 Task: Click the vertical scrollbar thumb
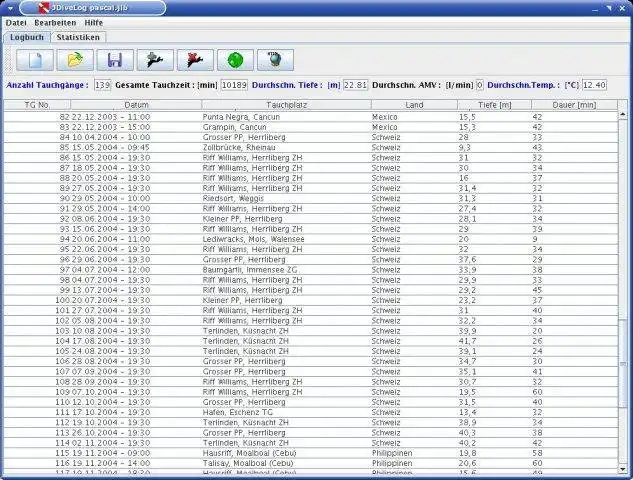(623, 363)
